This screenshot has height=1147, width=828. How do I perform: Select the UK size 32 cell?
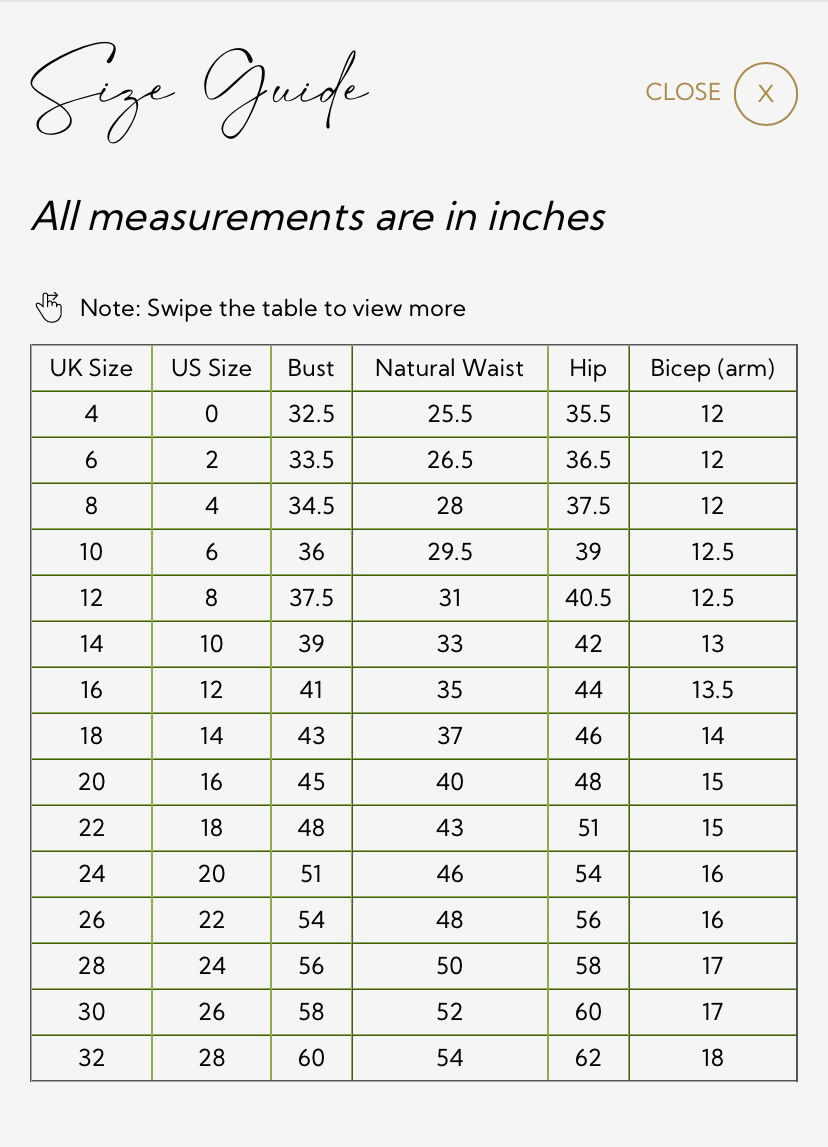click(91, 1058)
